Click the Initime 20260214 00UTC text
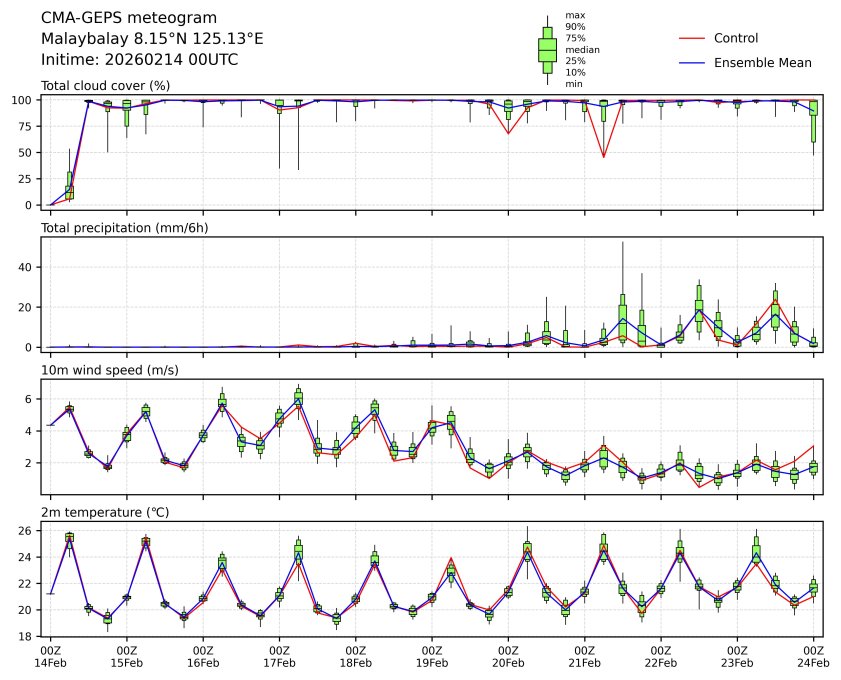 coord(139,60)
